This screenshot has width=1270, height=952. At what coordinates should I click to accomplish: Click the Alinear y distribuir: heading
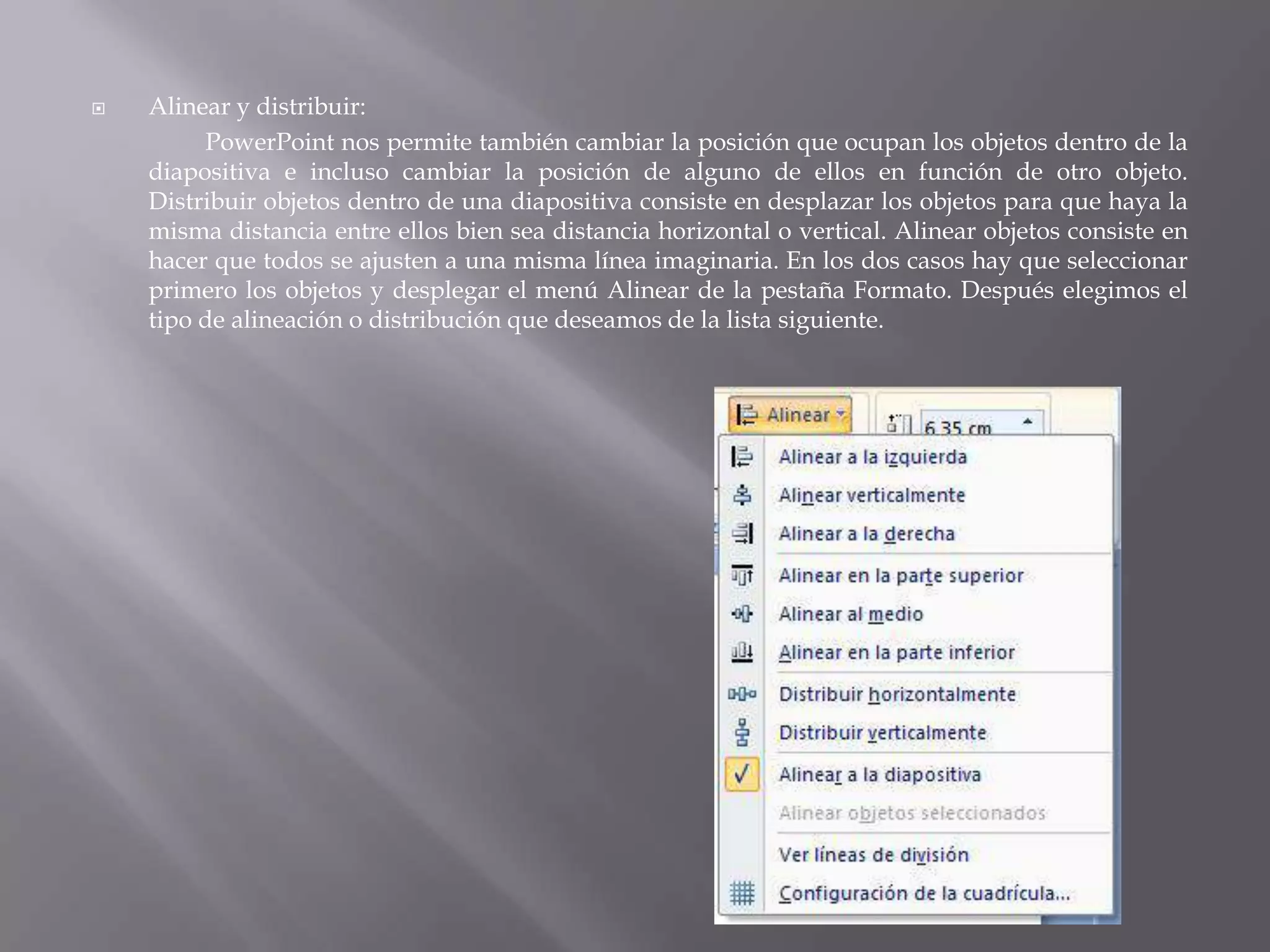[x=257, y=107]
